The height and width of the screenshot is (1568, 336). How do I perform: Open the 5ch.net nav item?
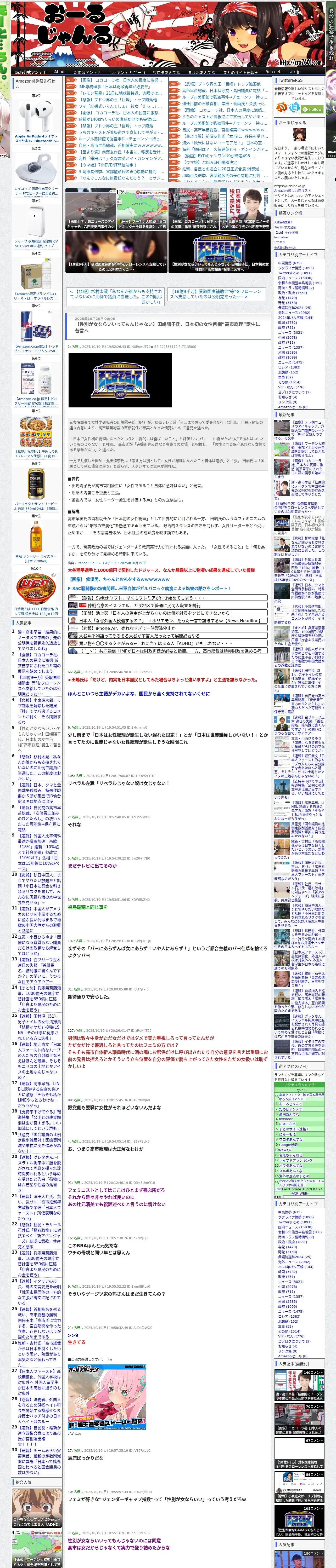[x=273, y=72]
